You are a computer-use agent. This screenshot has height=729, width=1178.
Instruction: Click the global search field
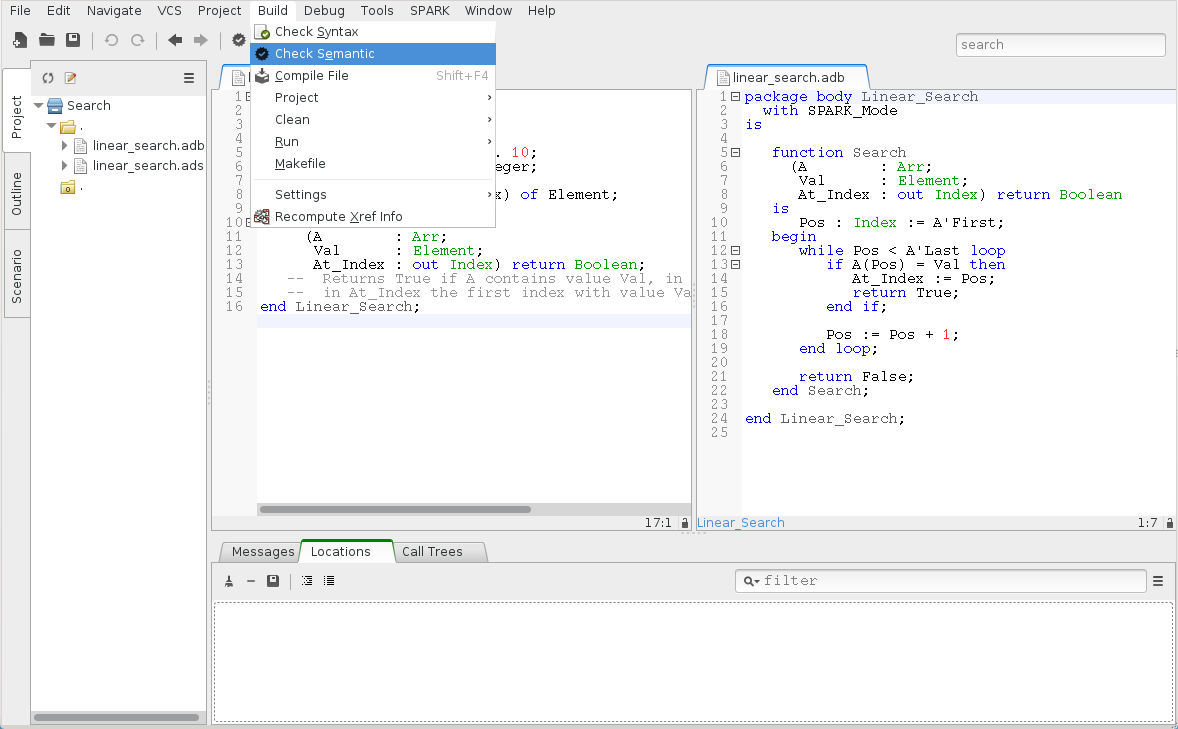click(x=1060, y=44)
